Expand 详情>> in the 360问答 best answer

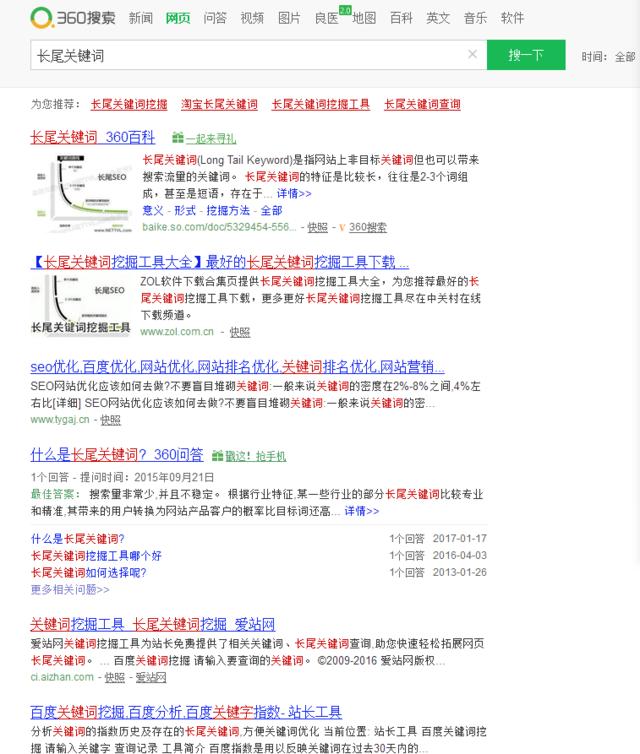click(x=362, y=511)
